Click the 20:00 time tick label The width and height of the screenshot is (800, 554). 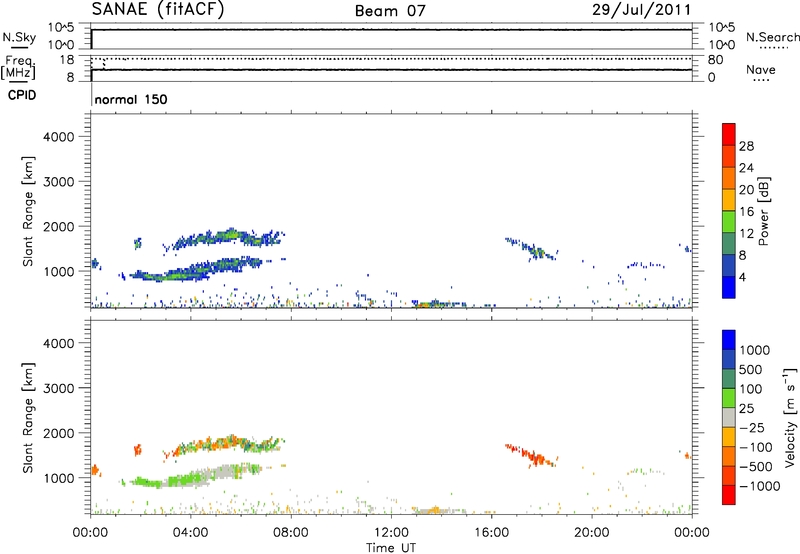tap(591, 533)
